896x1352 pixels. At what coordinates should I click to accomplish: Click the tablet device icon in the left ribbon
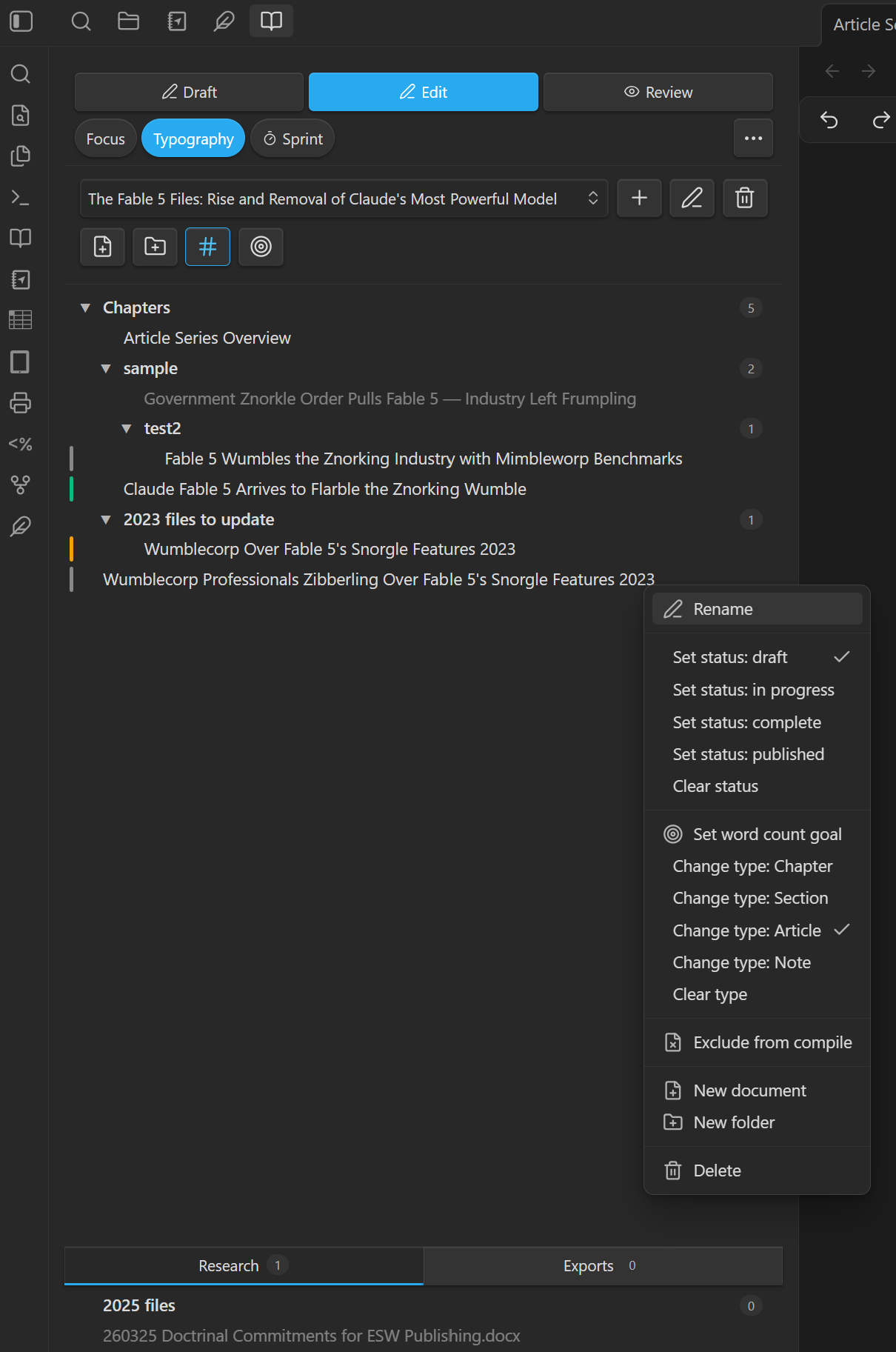21,362
